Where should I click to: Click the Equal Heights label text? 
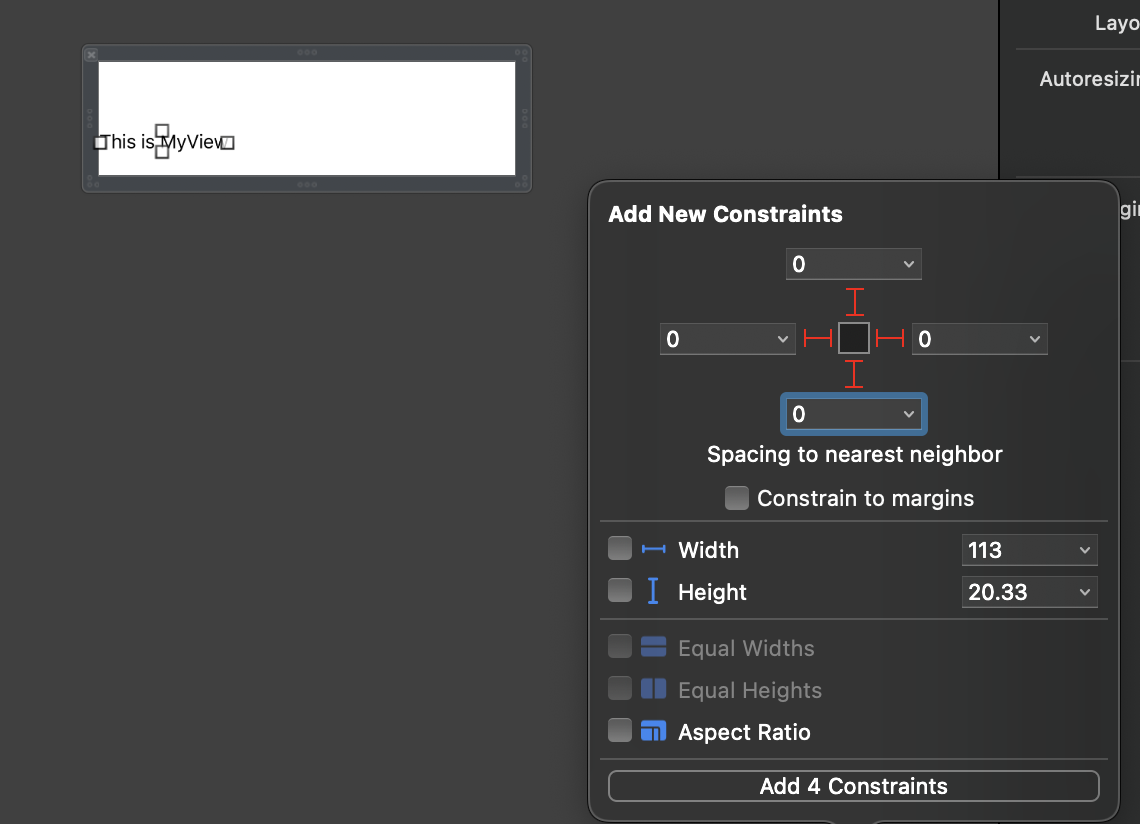750,690
